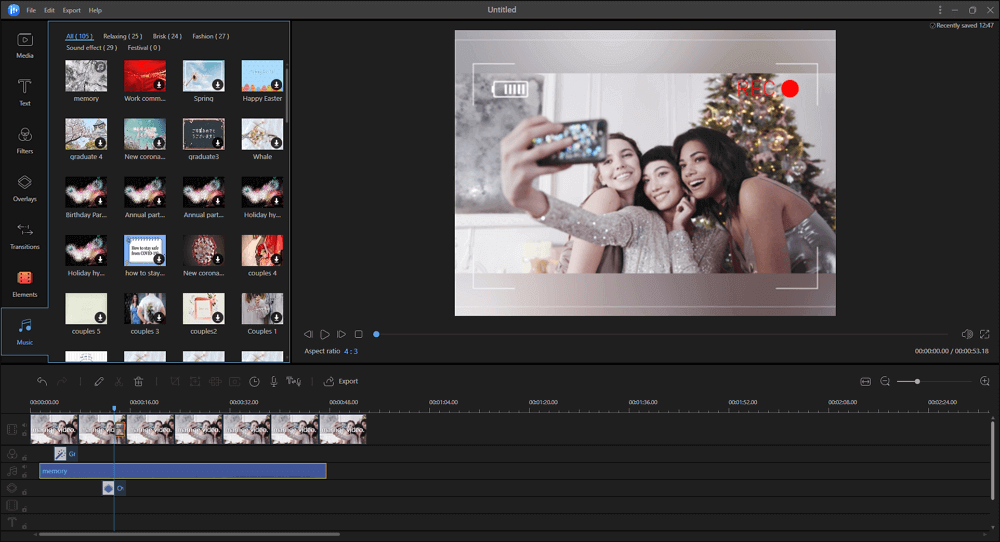The image size is (1000, 542).
Task: Mute the video track speaker icon
Action: click(24, 426)
